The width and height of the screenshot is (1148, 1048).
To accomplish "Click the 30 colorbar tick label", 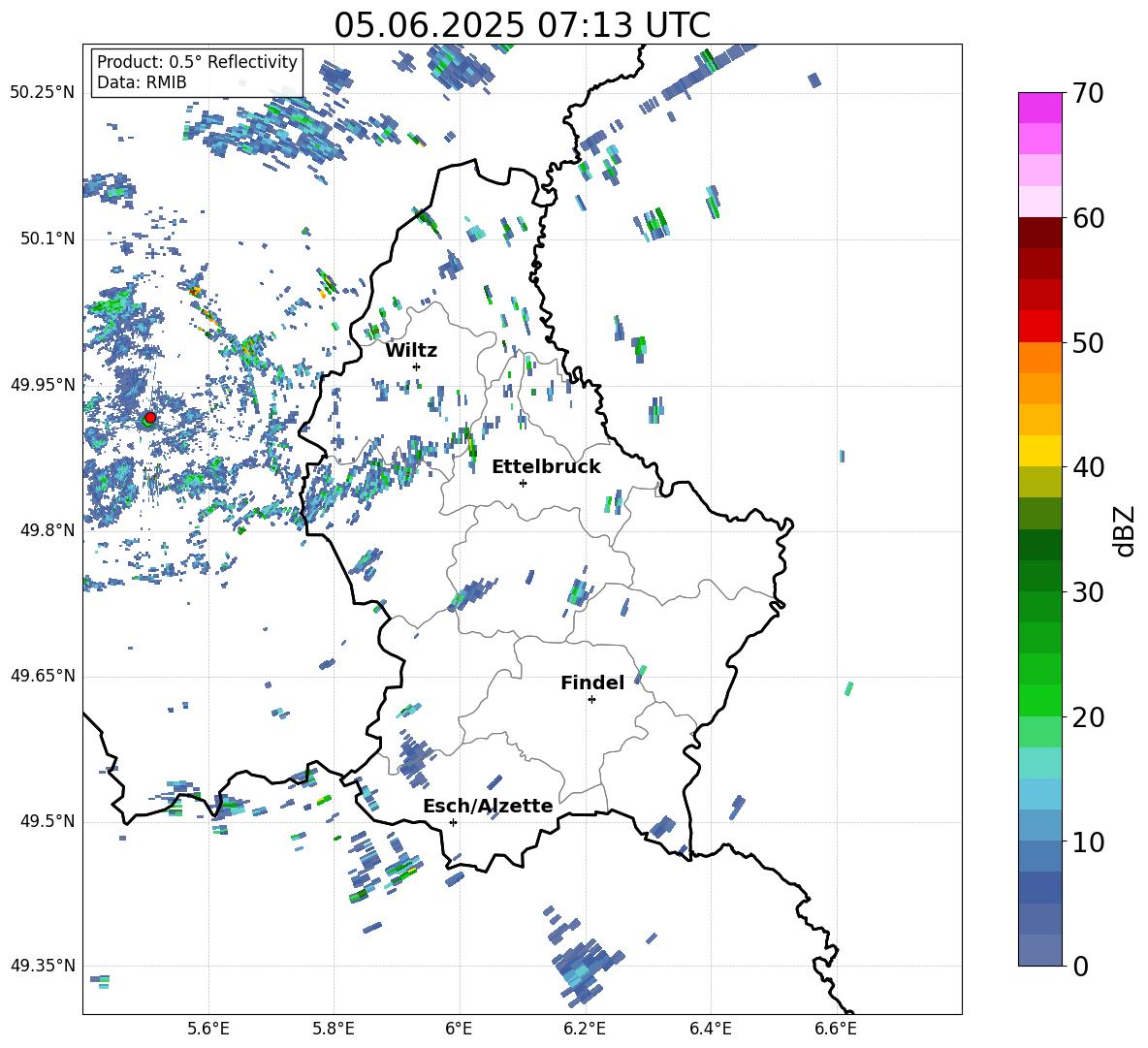I will (1088, 592).
